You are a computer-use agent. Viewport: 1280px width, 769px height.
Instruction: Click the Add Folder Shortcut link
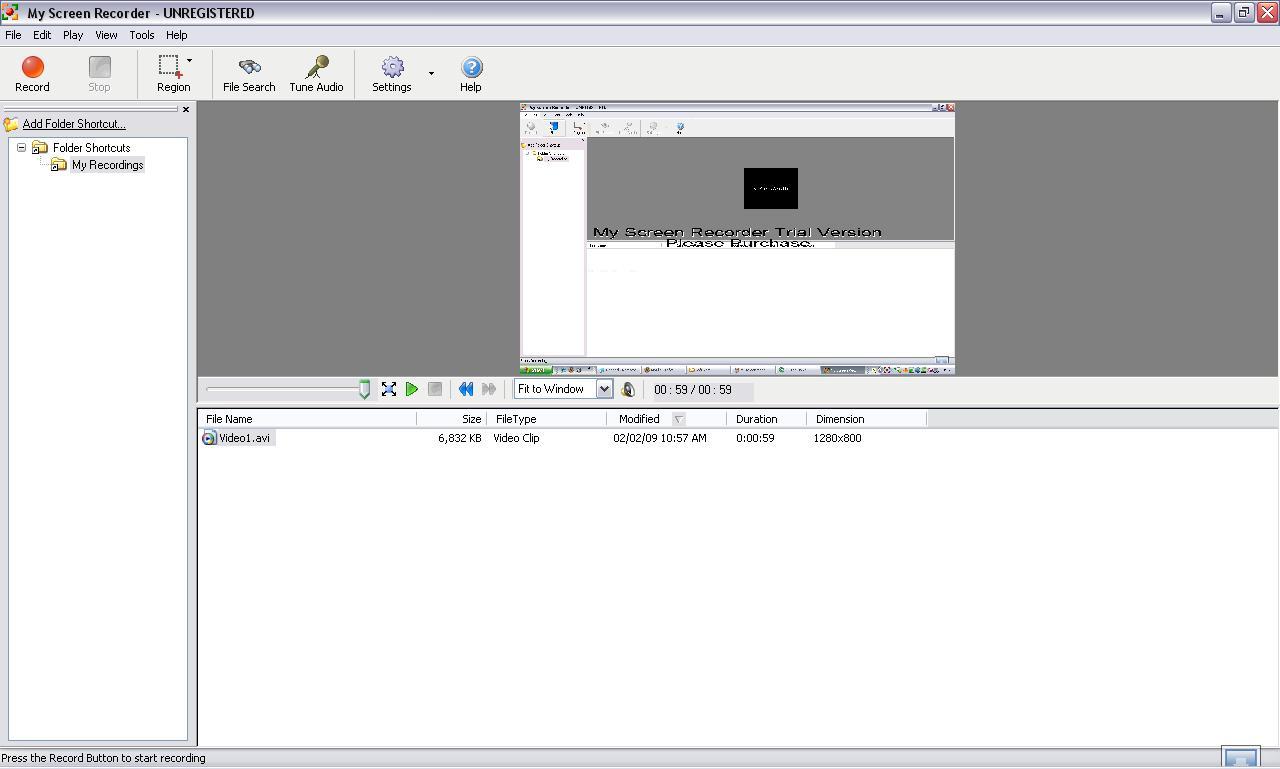click(x=71, y=123)
